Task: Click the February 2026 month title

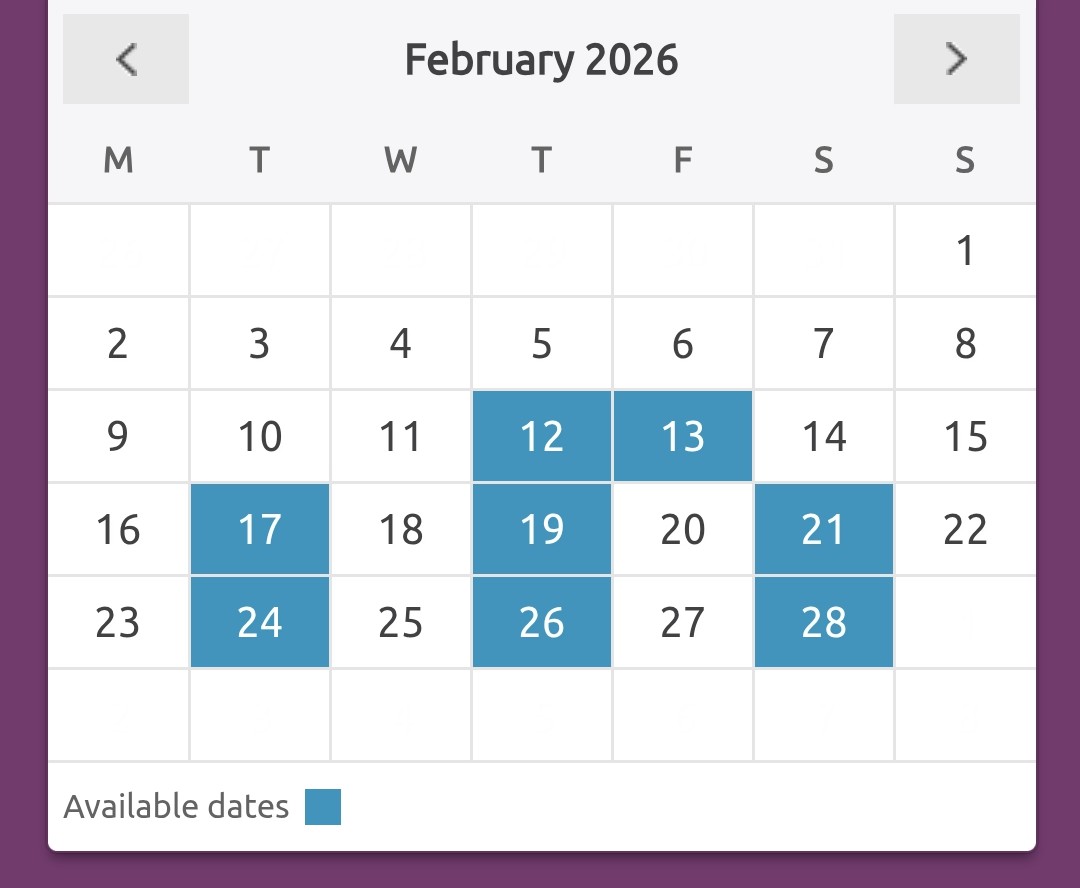Action: [541, 60]
